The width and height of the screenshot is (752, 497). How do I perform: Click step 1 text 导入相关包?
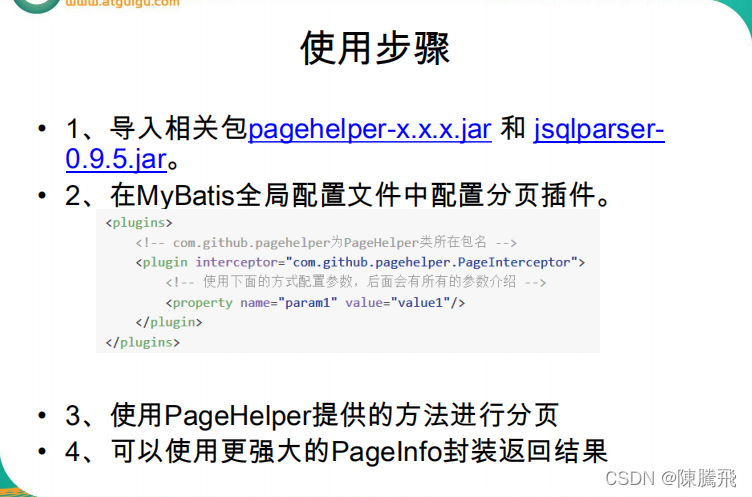[178, 129]
